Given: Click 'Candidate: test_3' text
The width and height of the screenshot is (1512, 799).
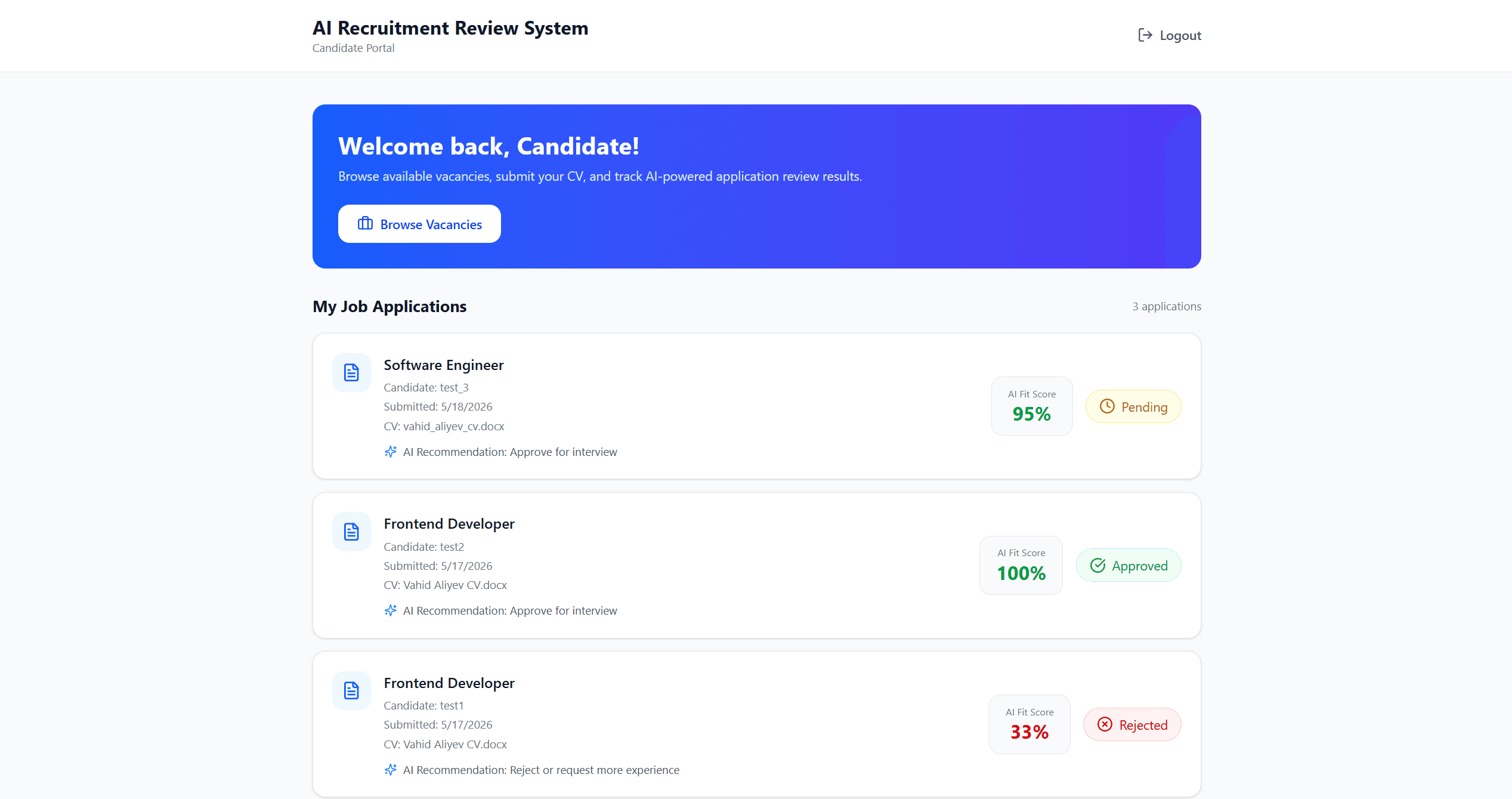Looking at the screenshot, I should click(x=426, y=388).
